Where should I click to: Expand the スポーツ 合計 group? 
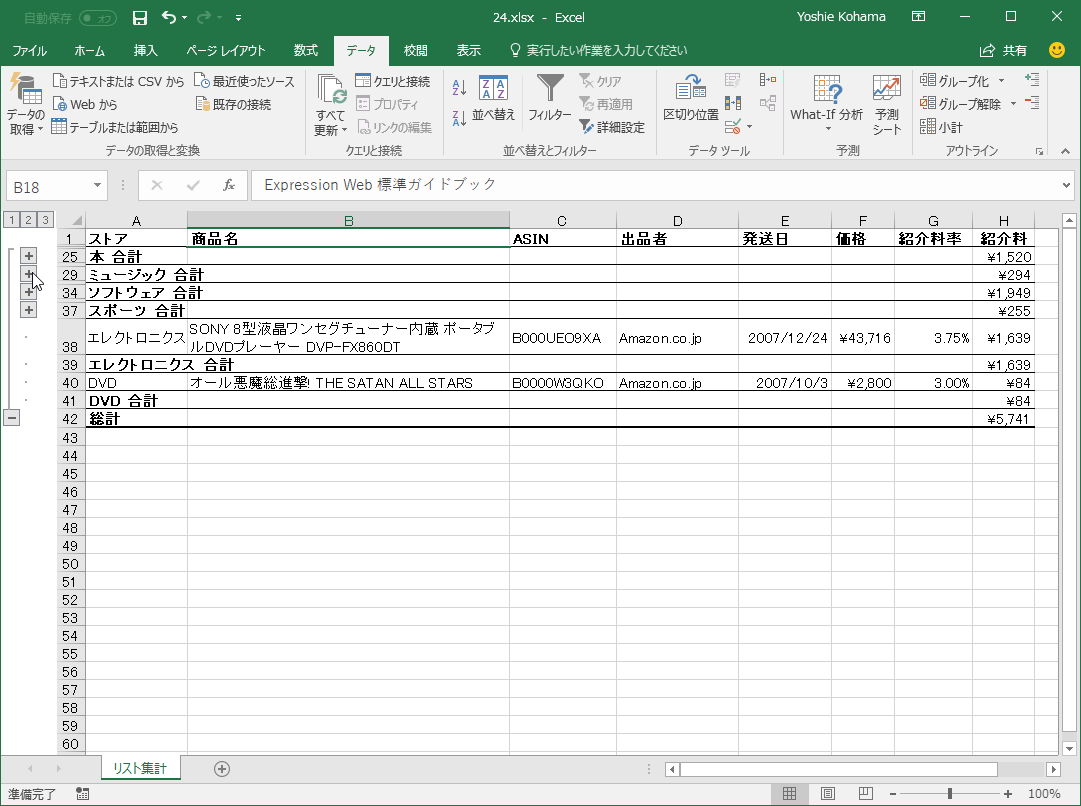point(28,310)
